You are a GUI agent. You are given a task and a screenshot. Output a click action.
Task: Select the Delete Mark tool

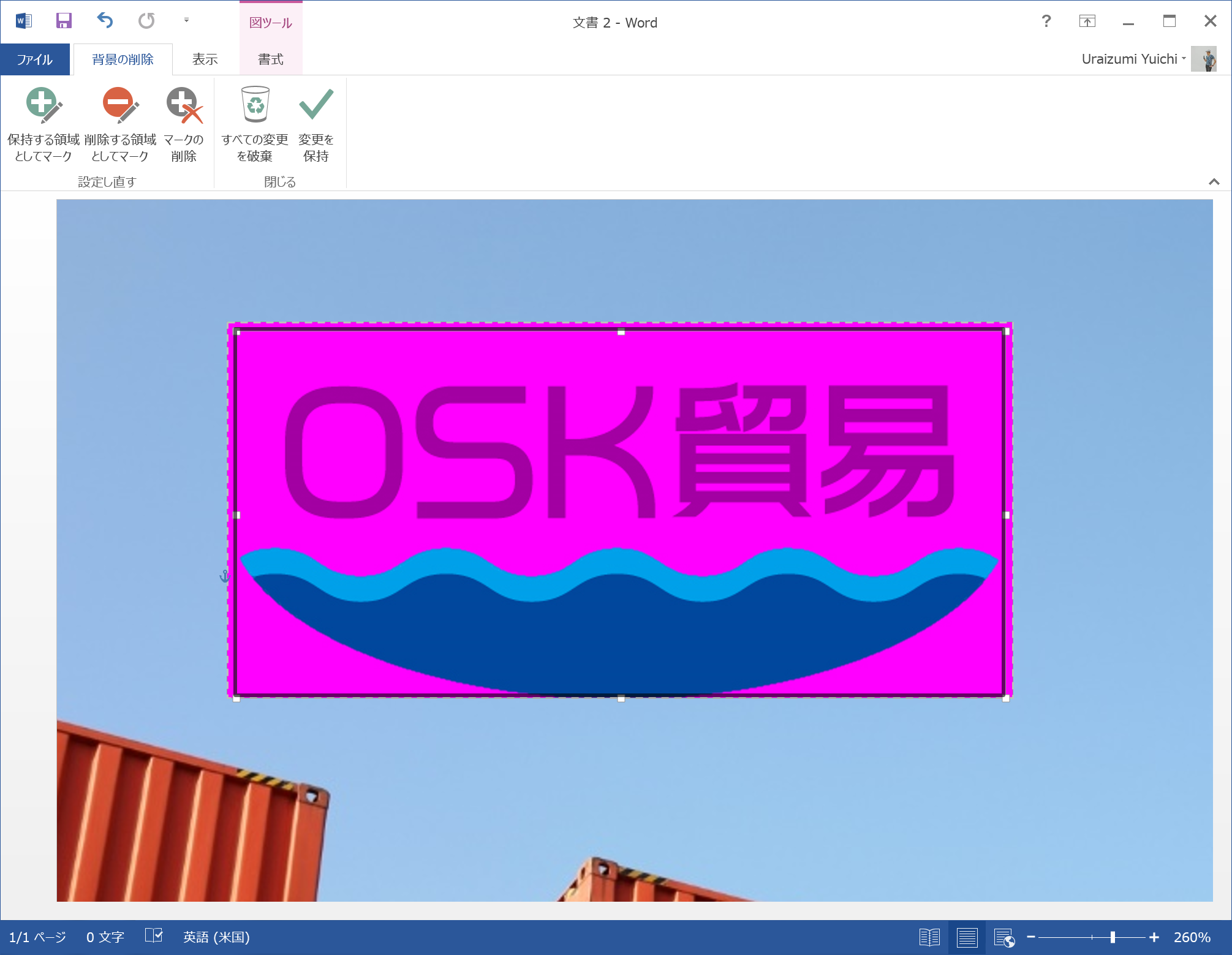(184, 105)
